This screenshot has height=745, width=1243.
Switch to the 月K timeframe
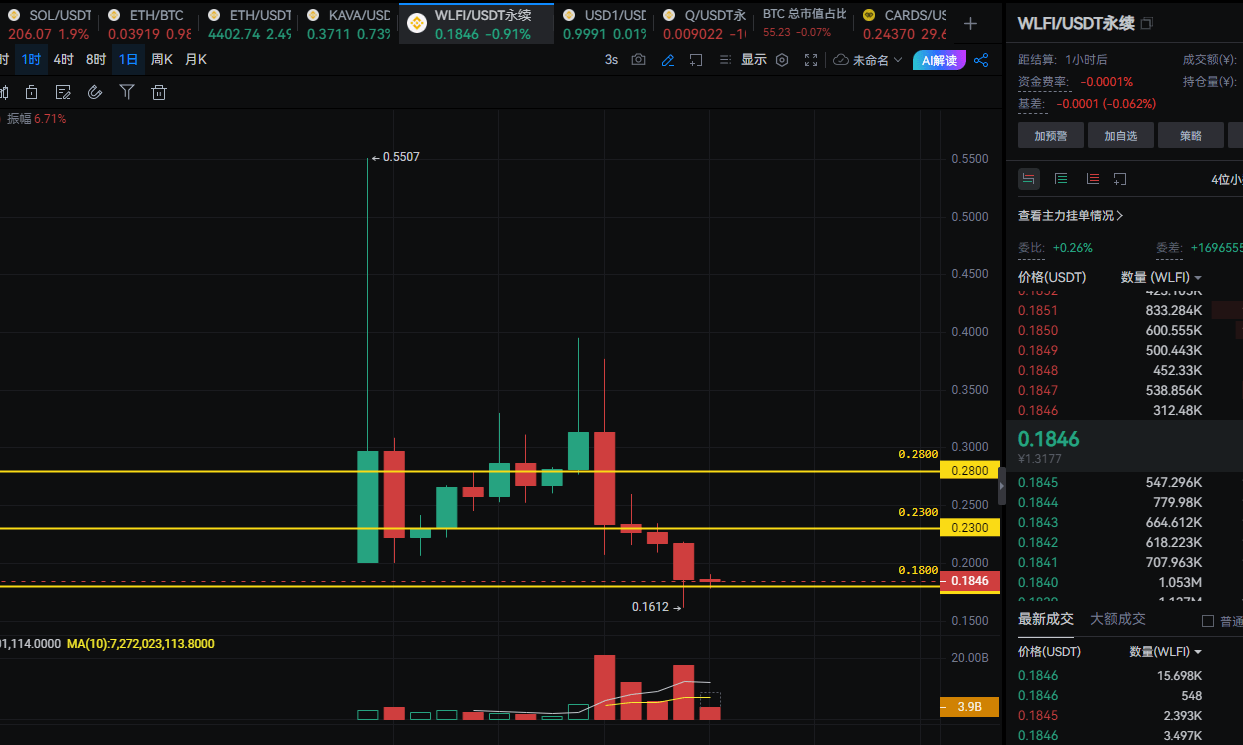196,60
